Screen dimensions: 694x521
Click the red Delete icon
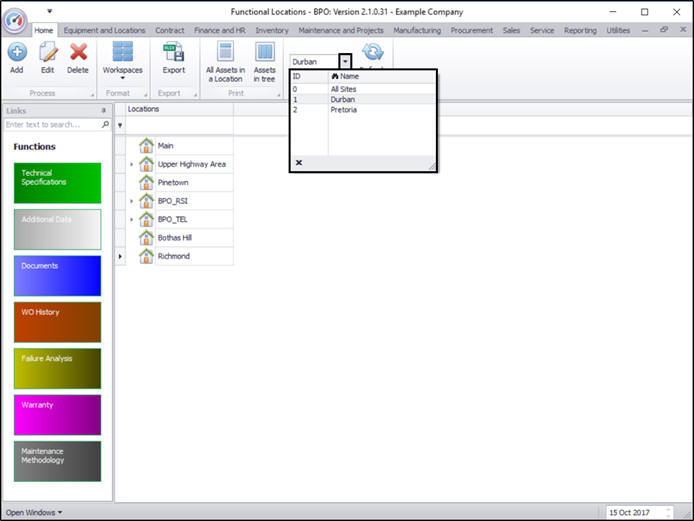pos(78,52)
